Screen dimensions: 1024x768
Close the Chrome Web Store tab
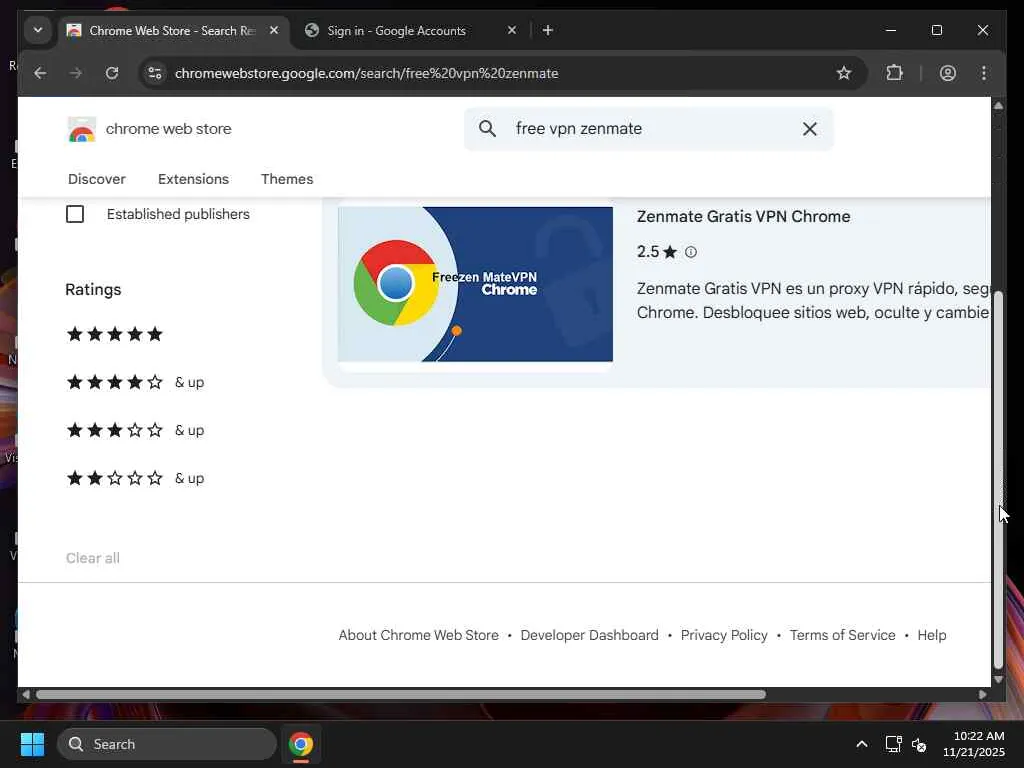point(274,30)
